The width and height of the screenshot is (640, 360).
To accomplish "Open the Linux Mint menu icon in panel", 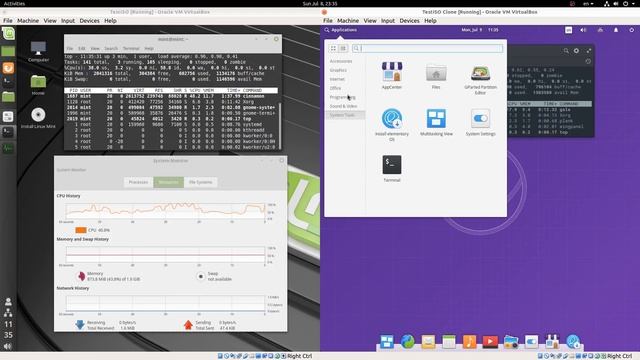I will 8,33.
